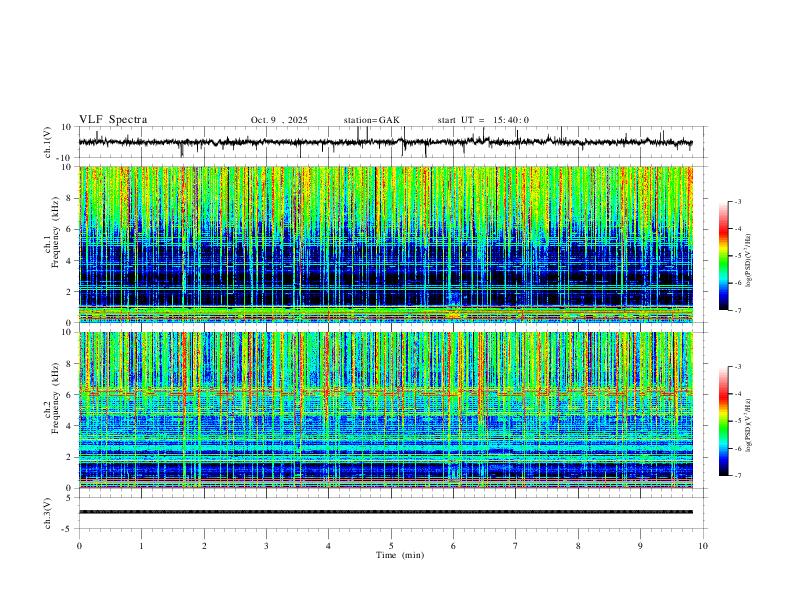Image resolution: width=792 pixels, height=612 pixels.
Task: Click the "station=GAK" header label
Action: 371,120
